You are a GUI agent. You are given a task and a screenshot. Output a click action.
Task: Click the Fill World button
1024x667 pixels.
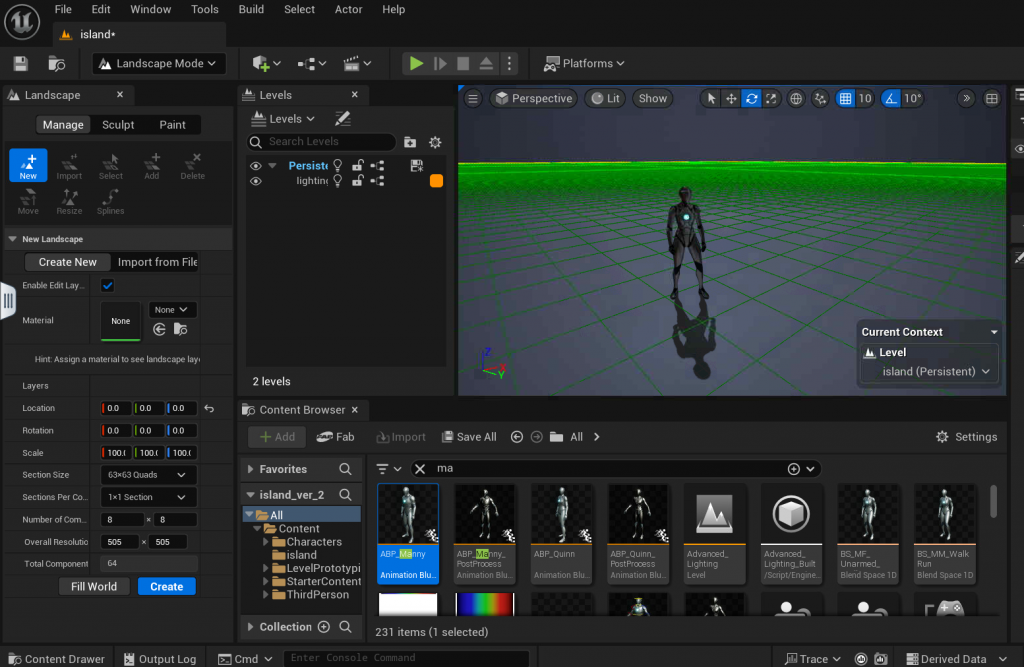[x=94, y=587]
